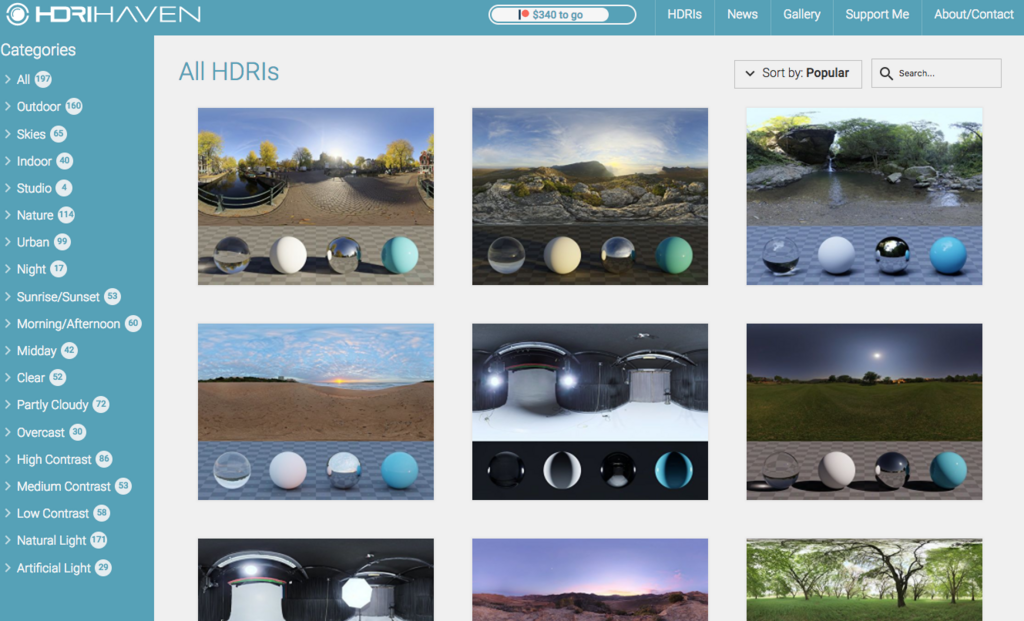
Task: Open the purple dusk hills HDRI thumbnail
Action: (590, 580)
